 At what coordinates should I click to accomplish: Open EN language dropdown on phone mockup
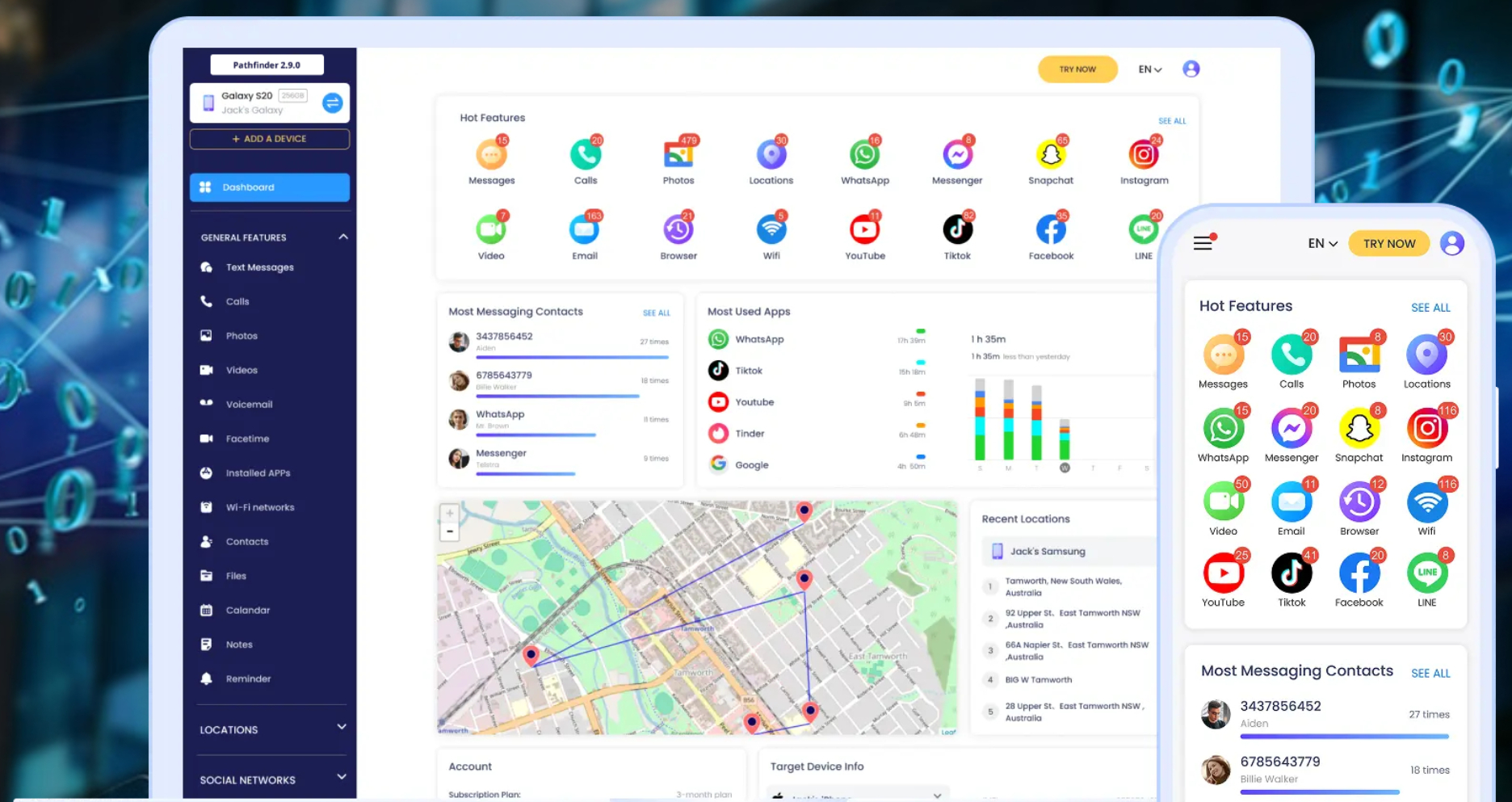1322,243
